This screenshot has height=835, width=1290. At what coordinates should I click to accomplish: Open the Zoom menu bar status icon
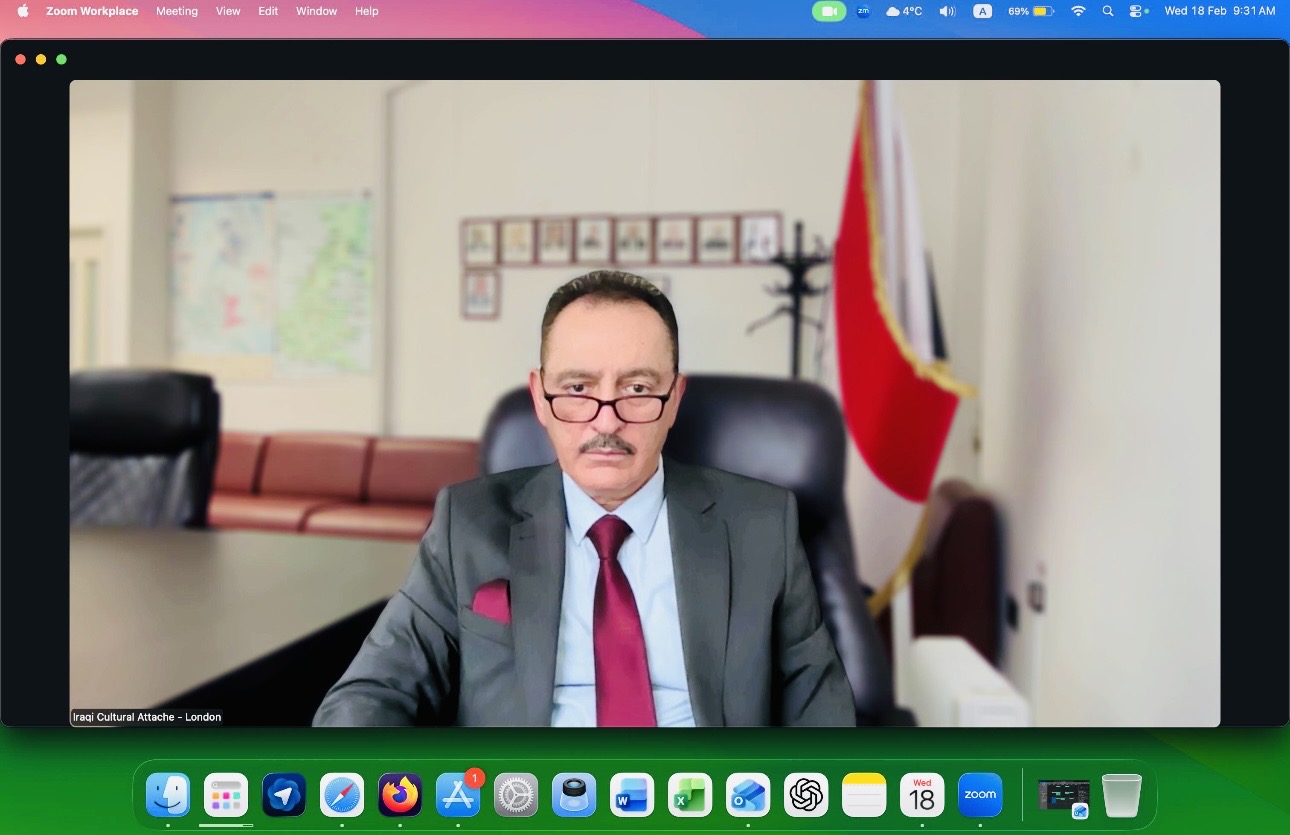(863, 11)
